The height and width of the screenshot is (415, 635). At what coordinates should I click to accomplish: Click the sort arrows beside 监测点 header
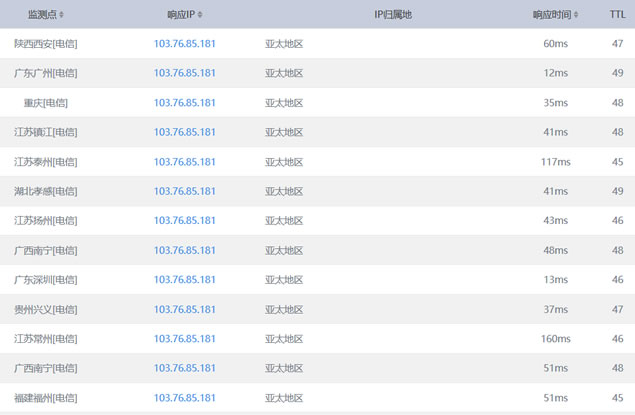pos(62,15)
